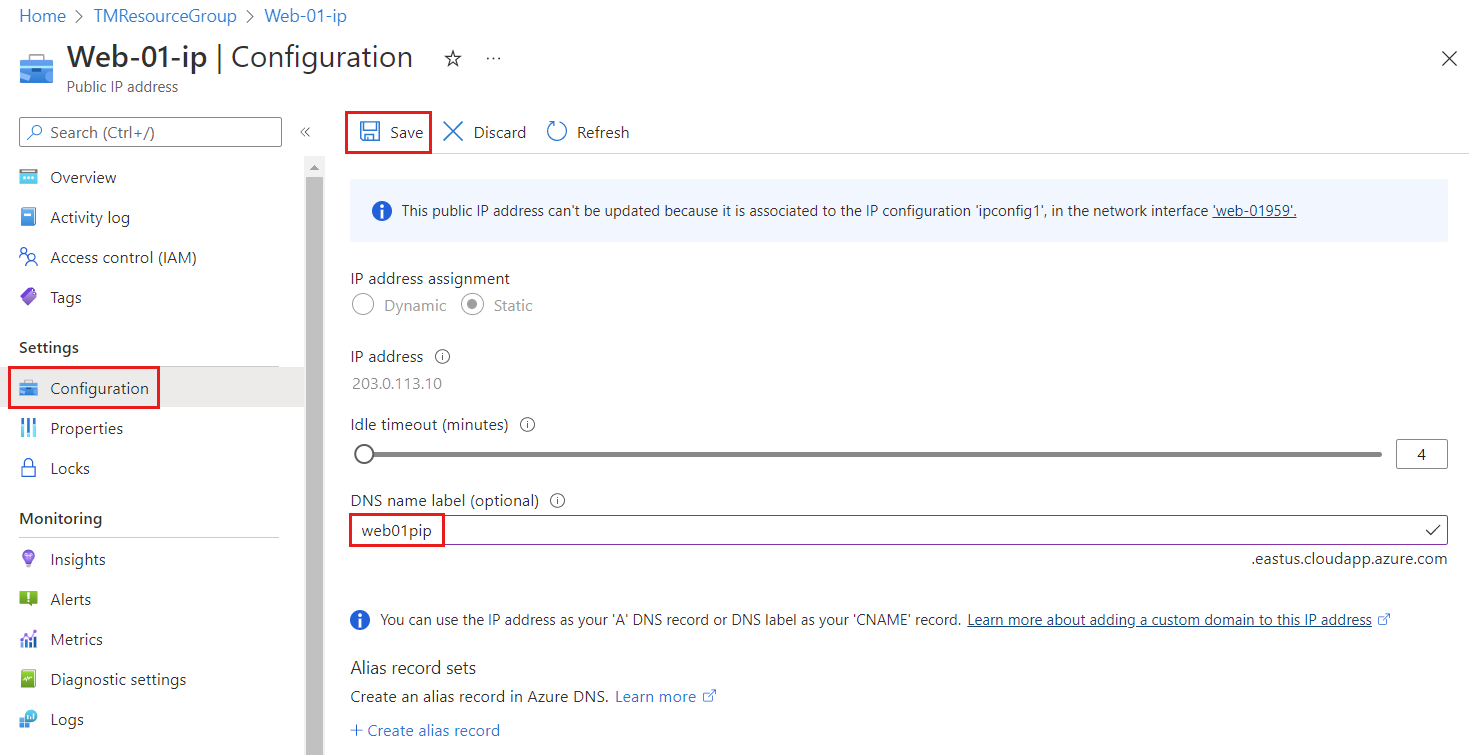Click the DNS name label info icon

[558, 500]
